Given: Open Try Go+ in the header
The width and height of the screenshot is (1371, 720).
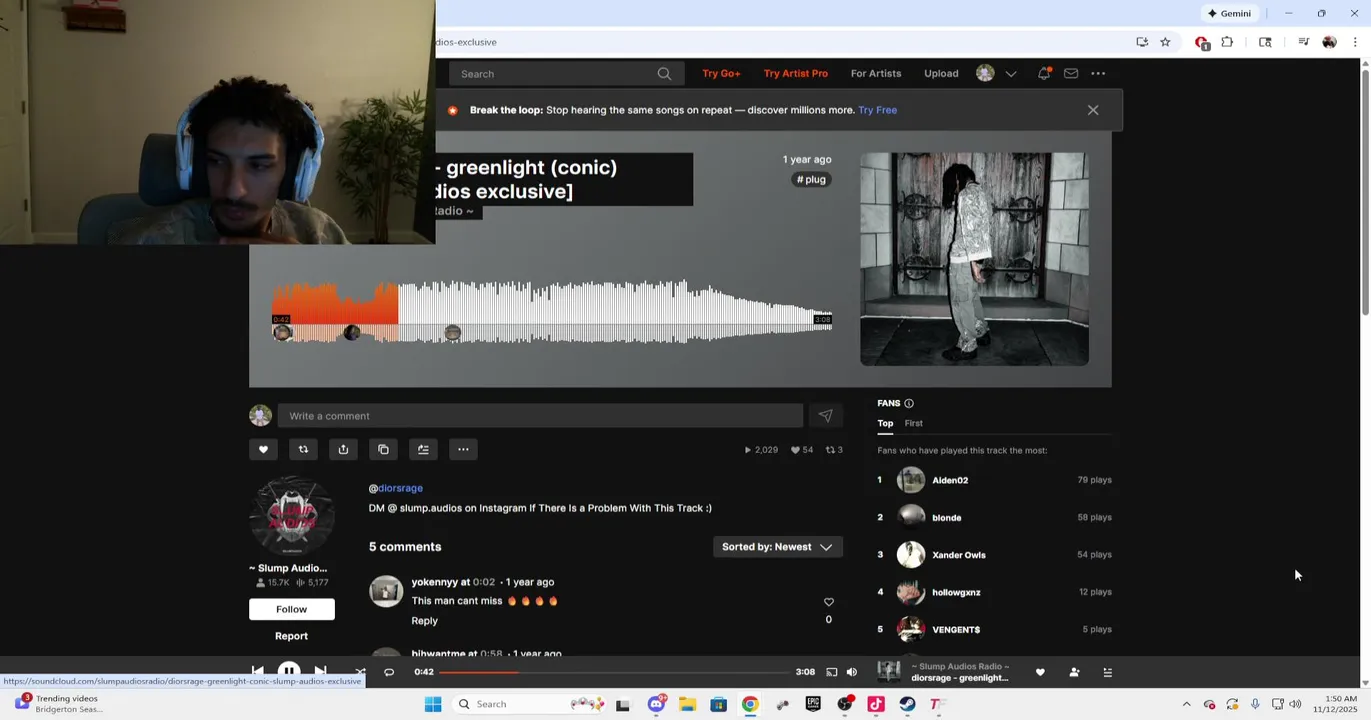Looking at the screenshot, I should tap(721, 73).
